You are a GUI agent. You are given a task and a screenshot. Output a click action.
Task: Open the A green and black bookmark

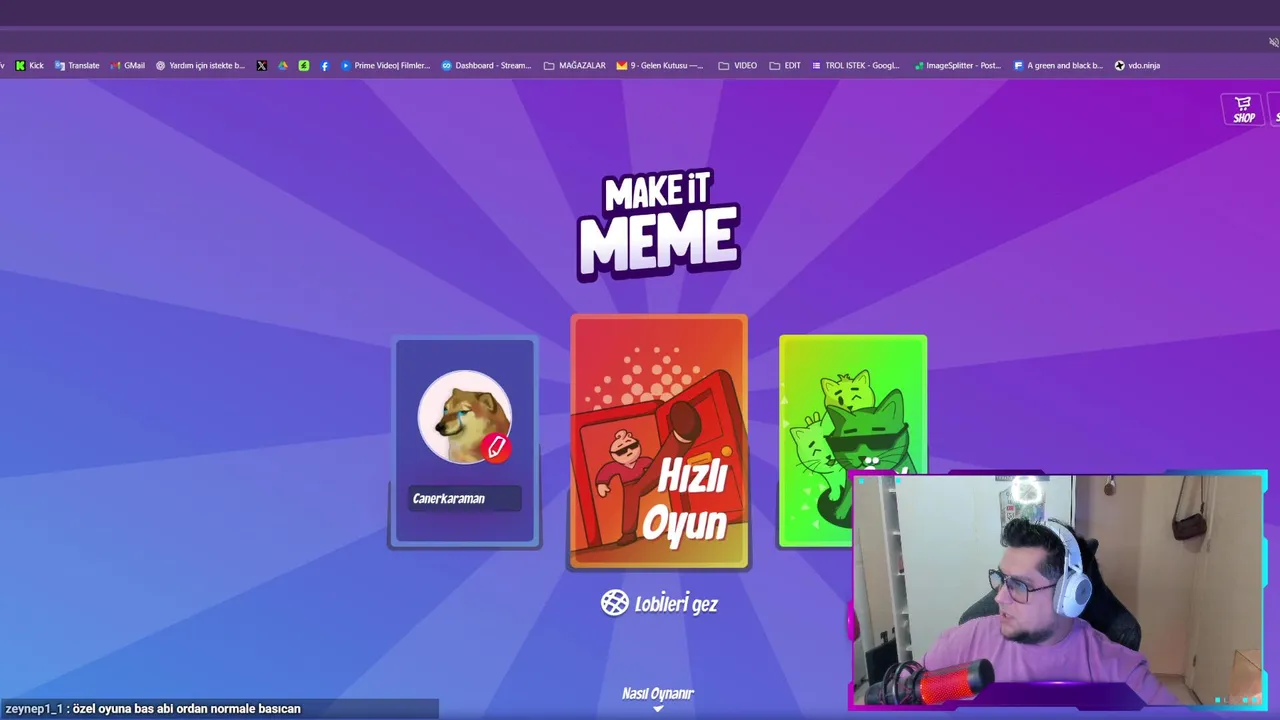(1058, 65)
